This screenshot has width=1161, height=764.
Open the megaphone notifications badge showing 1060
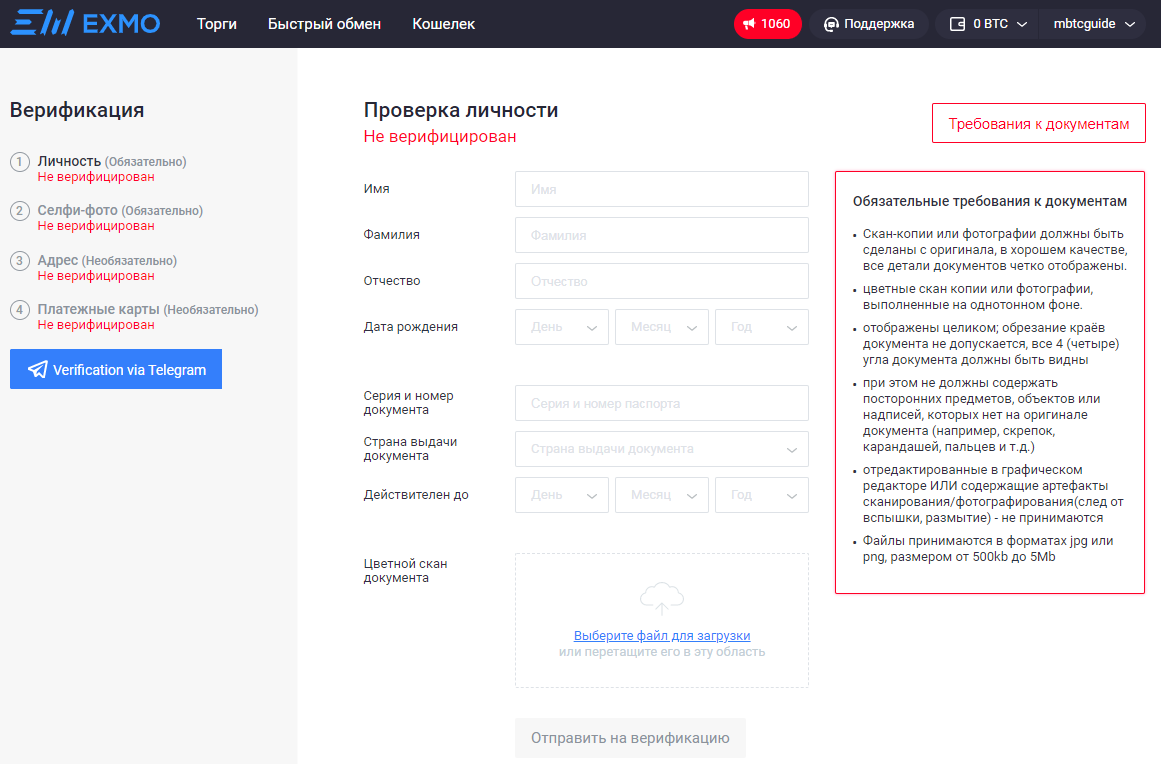[767, 24]
